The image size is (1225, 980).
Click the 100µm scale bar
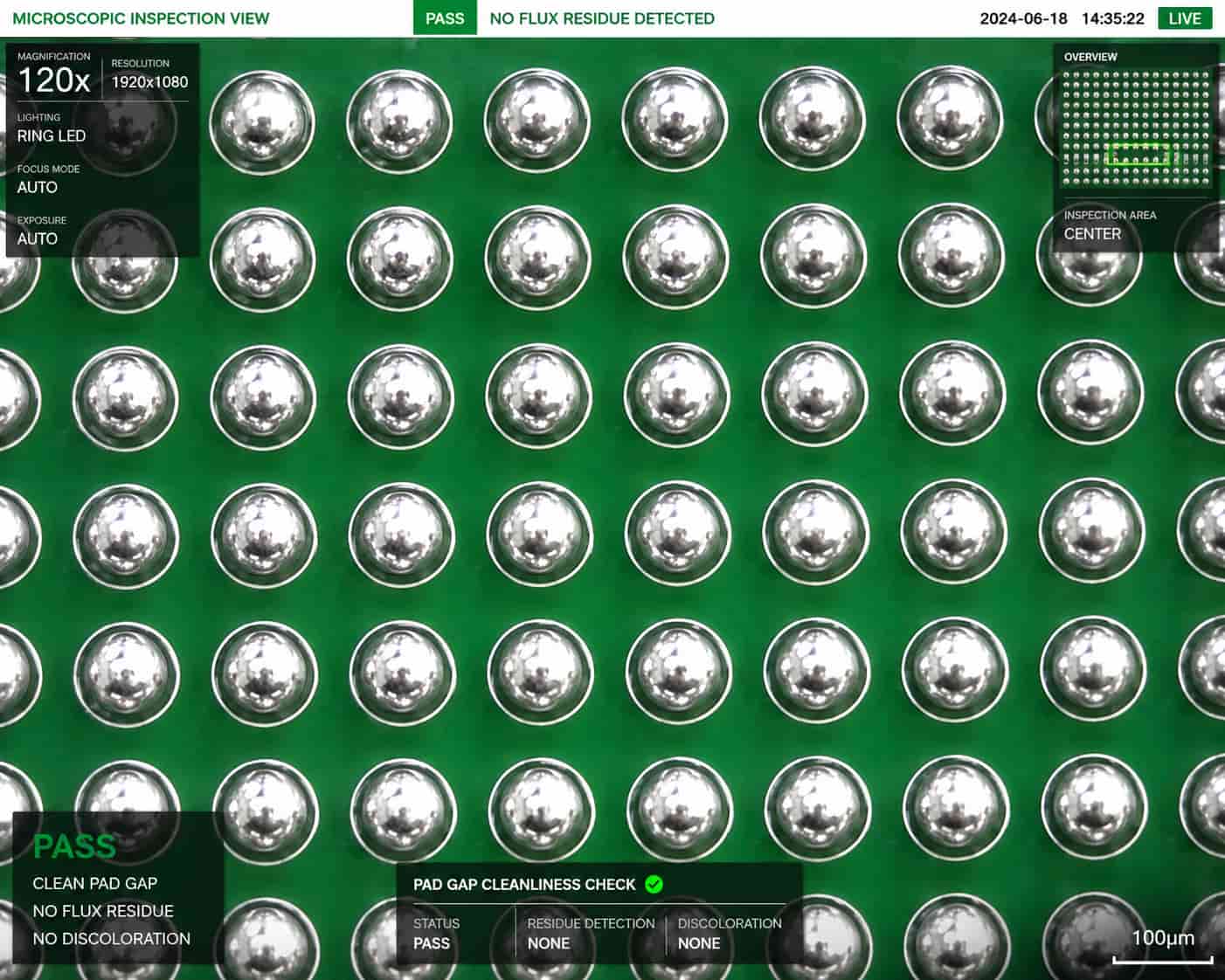point(1163,946)
